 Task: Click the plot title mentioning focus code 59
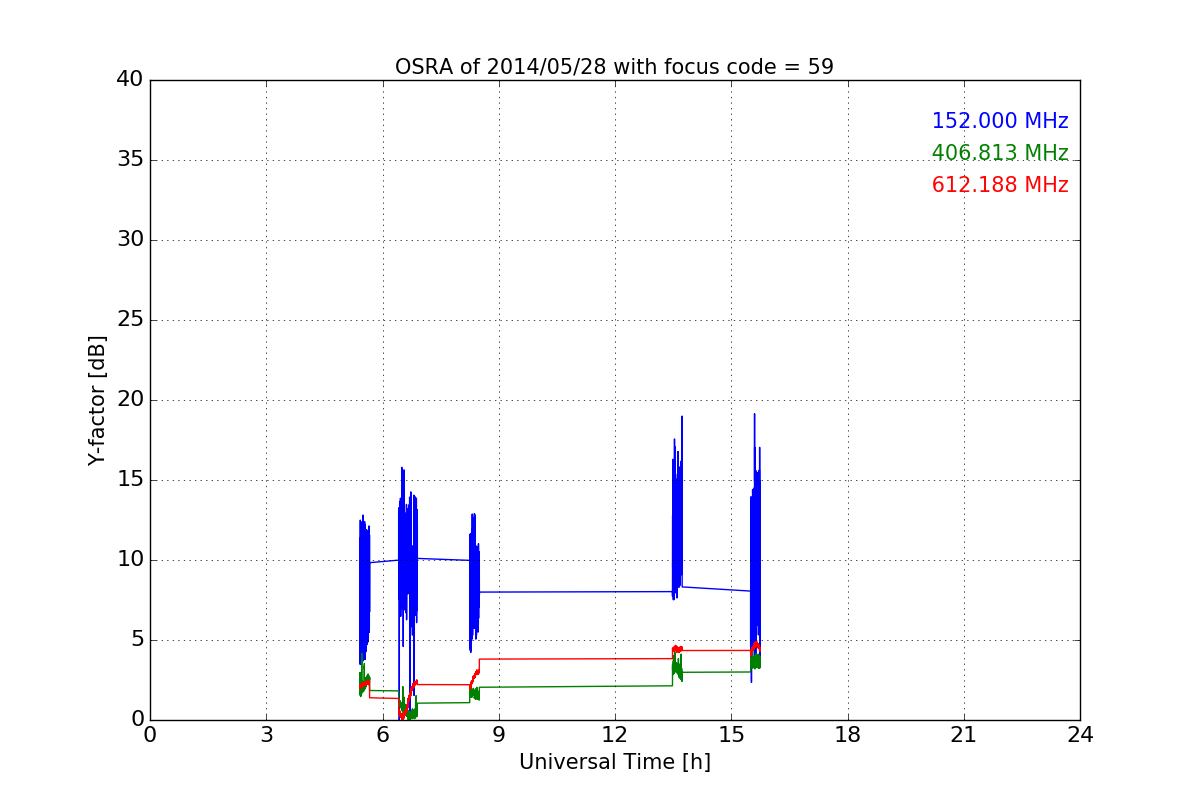point(614,67)
